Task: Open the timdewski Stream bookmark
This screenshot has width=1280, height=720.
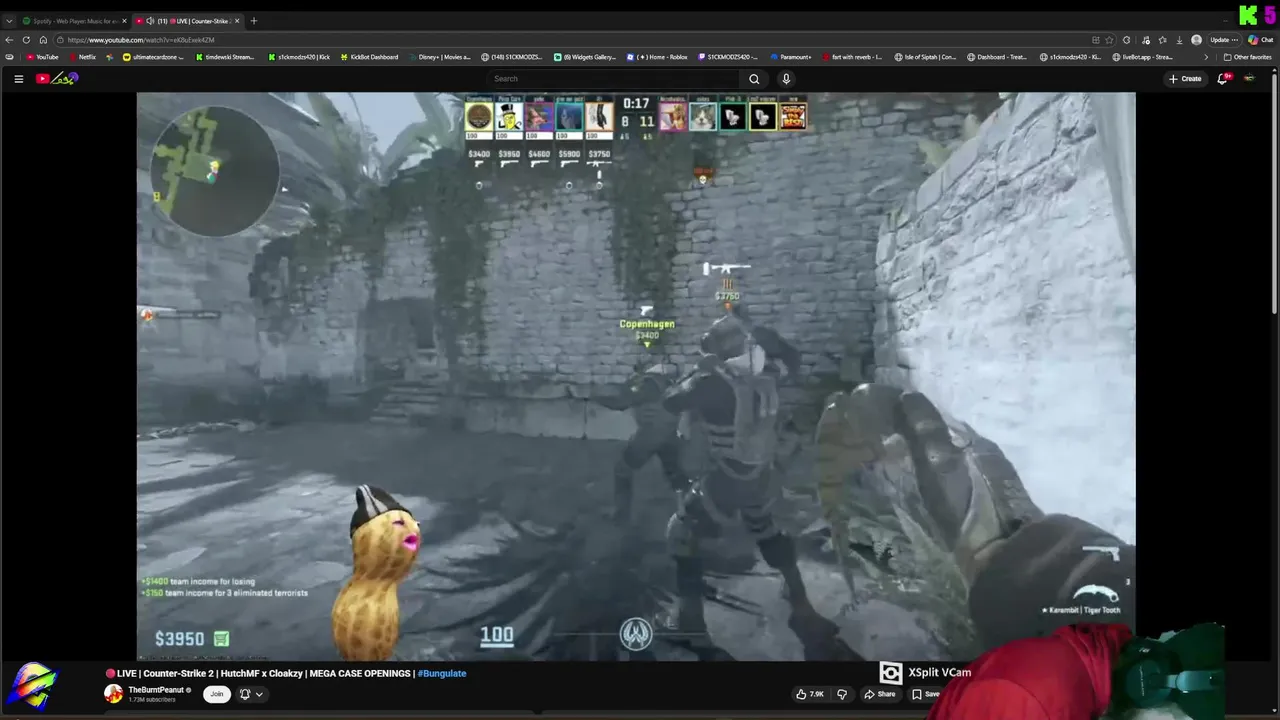Action: pos(225,57)
